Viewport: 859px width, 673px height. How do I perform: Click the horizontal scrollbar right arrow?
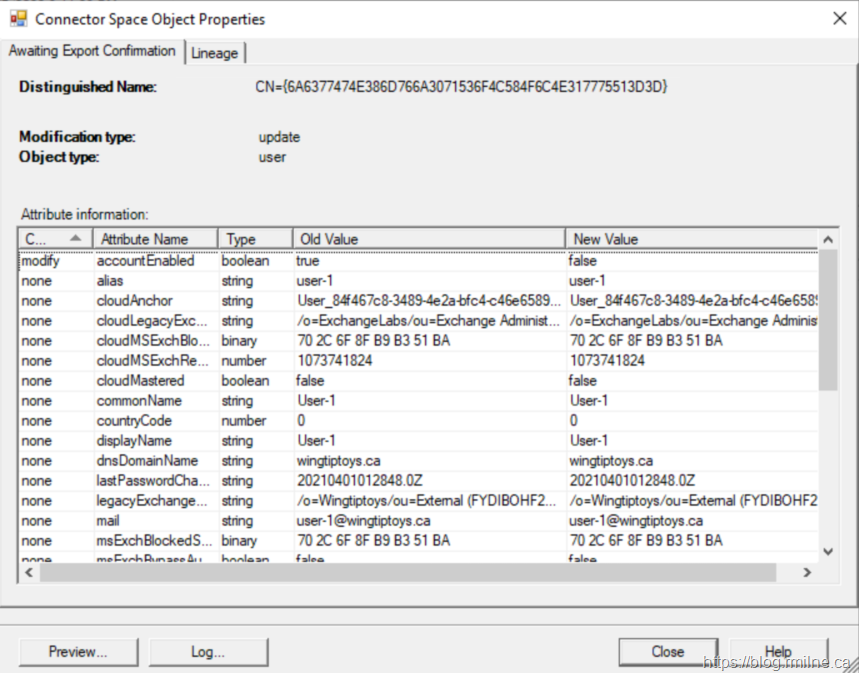click(808, 572)
